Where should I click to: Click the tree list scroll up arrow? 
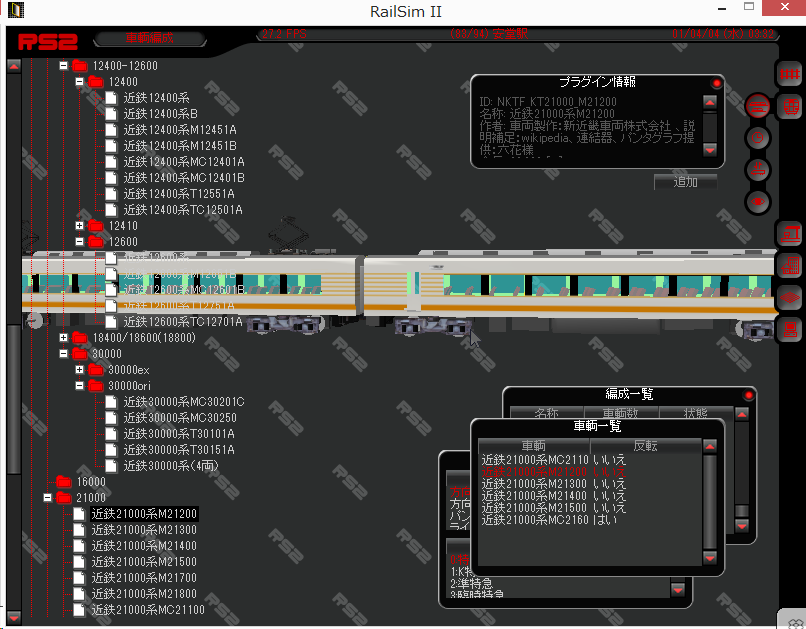[14, 66]
